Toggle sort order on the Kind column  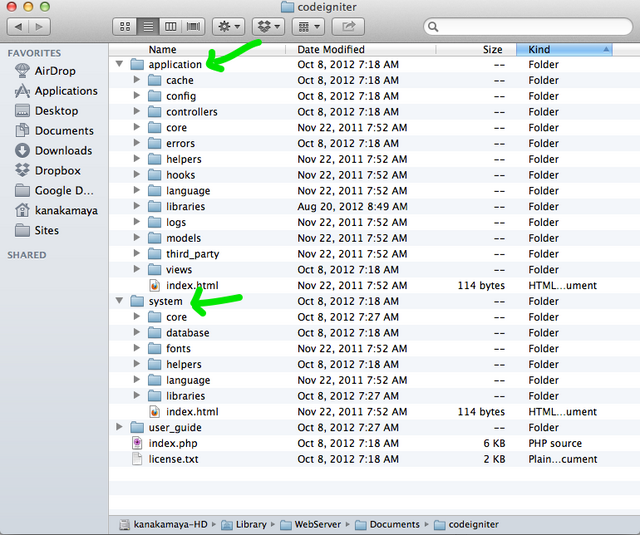click(x=564, y=49)
